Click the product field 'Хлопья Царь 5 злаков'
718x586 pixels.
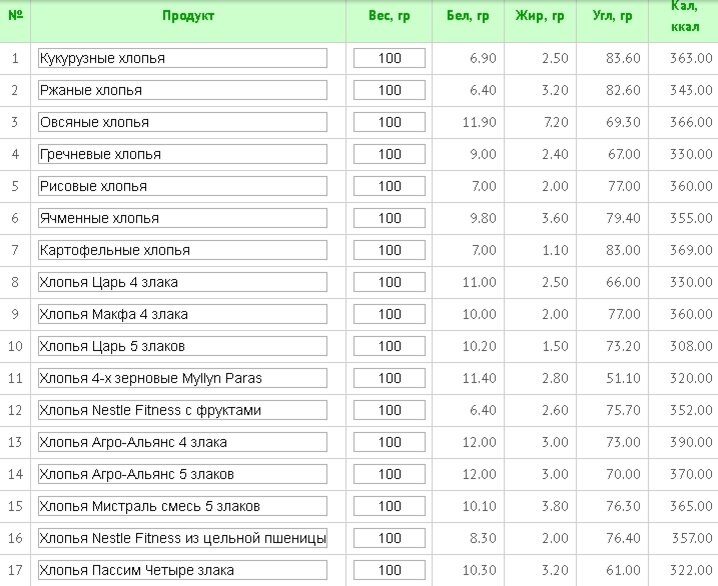(x=183, y=346)
